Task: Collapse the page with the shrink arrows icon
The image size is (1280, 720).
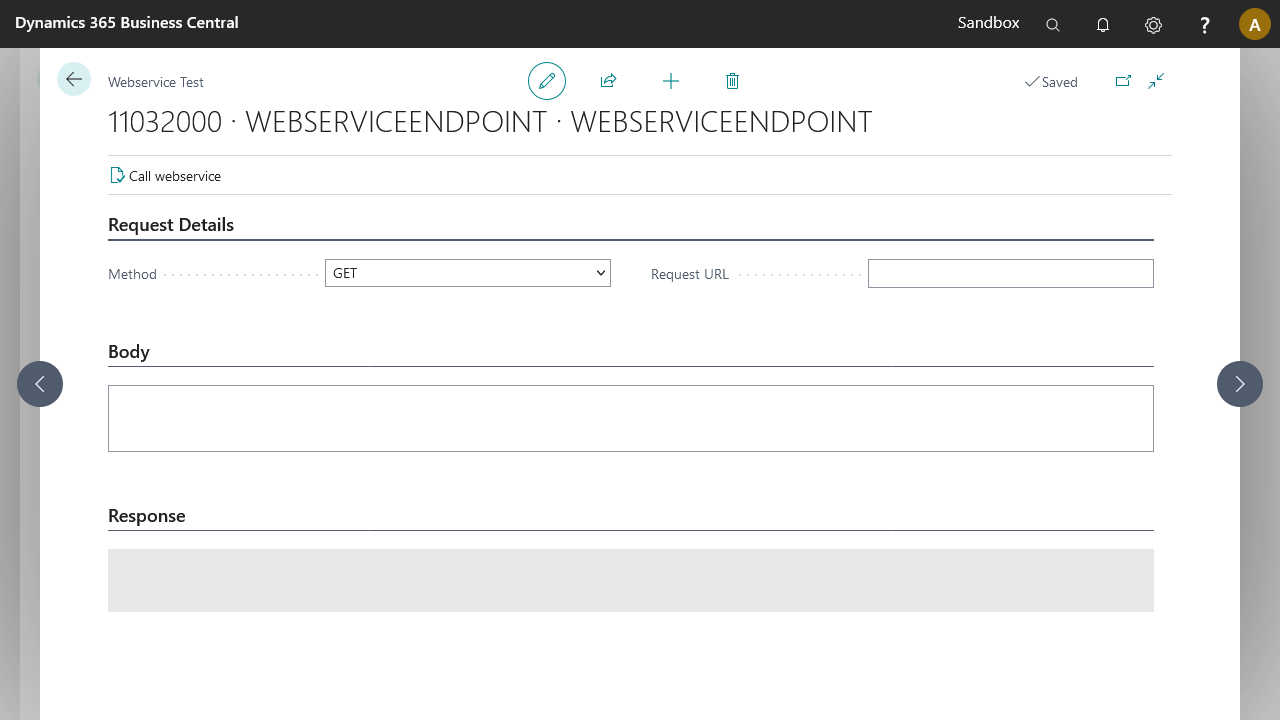Action: pyautogui.click(x=1156, y=81)
